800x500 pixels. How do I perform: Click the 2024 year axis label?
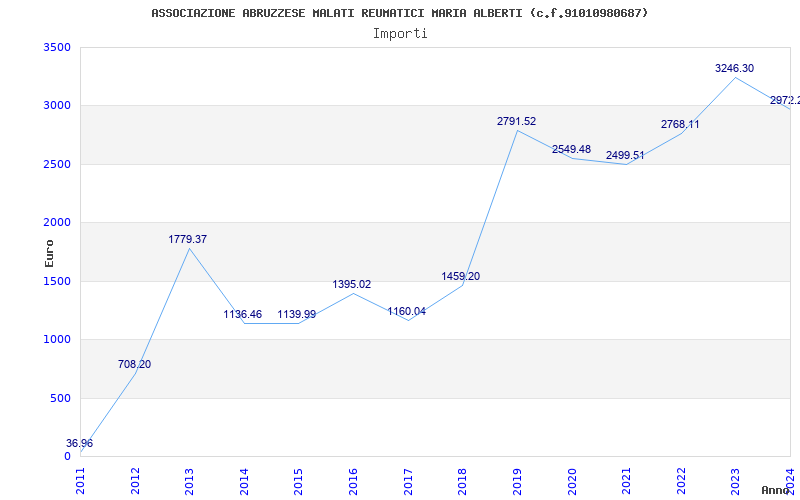tap(790, 481)
